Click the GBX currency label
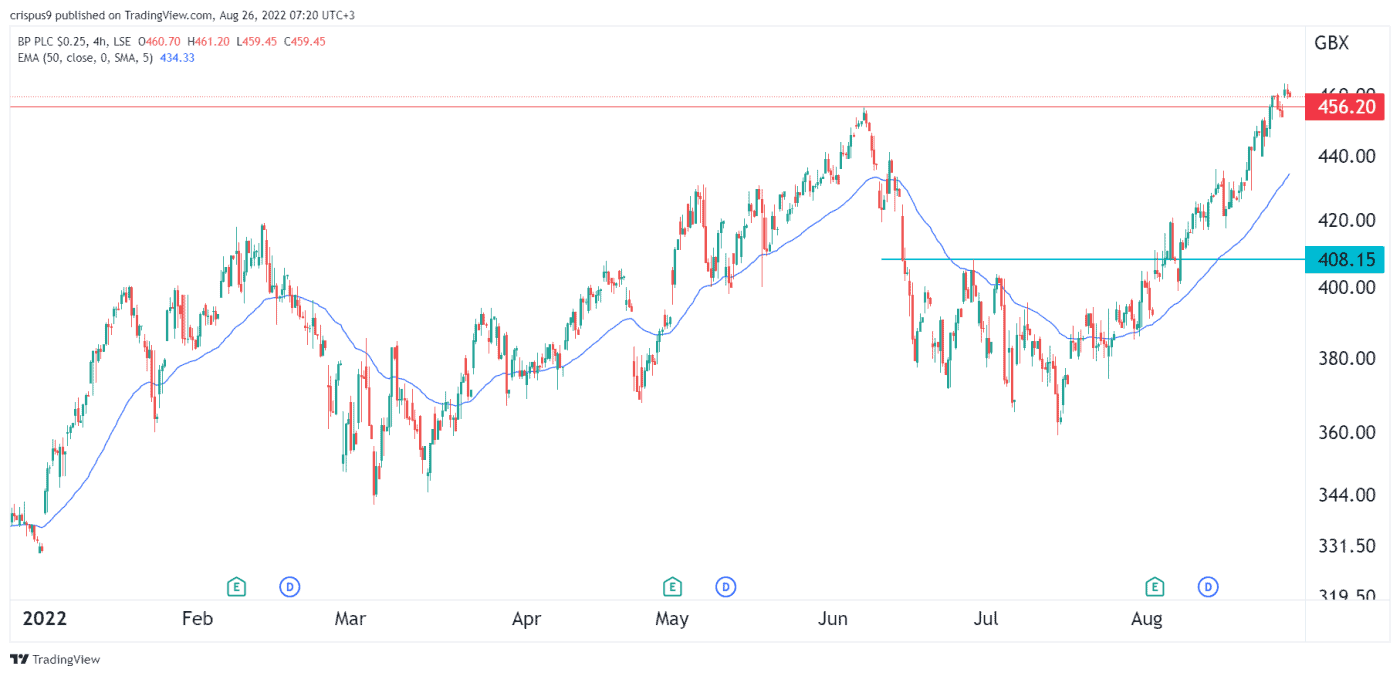This screenshot has width=1400, height=676. 1331,43
